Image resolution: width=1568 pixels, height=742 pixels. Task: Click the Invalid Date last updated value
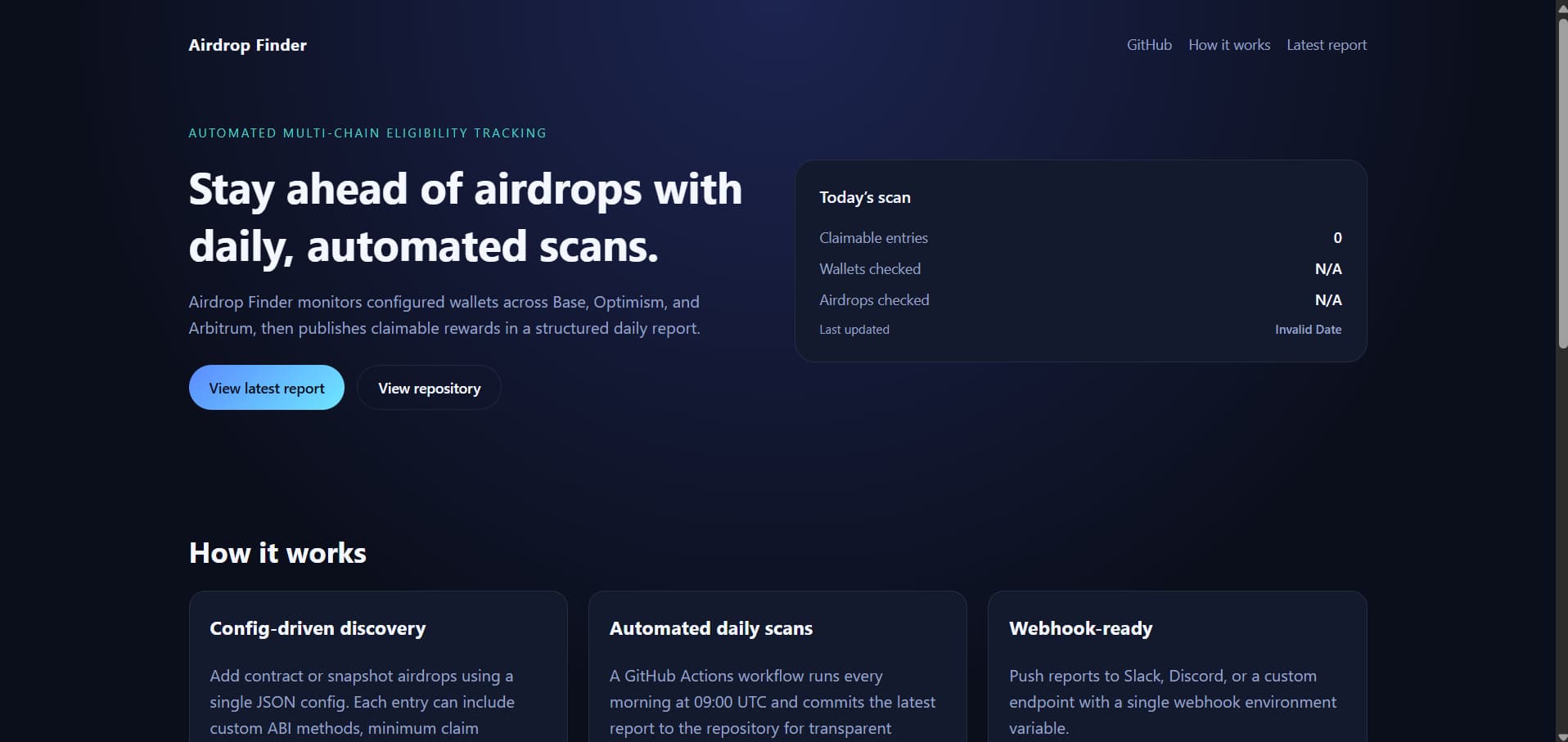1308,330
